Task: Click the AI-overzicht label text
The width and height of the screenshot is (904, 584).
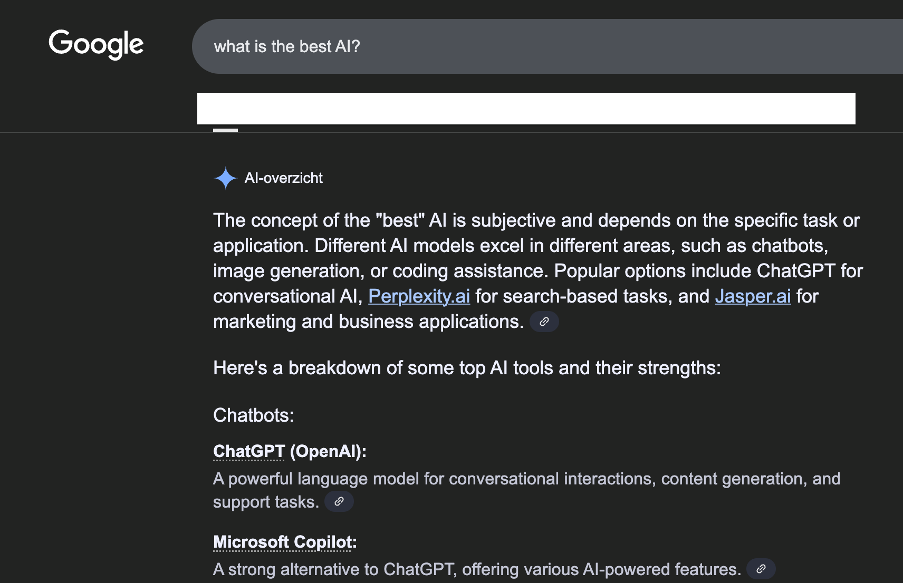Action: tap(284, 178)
